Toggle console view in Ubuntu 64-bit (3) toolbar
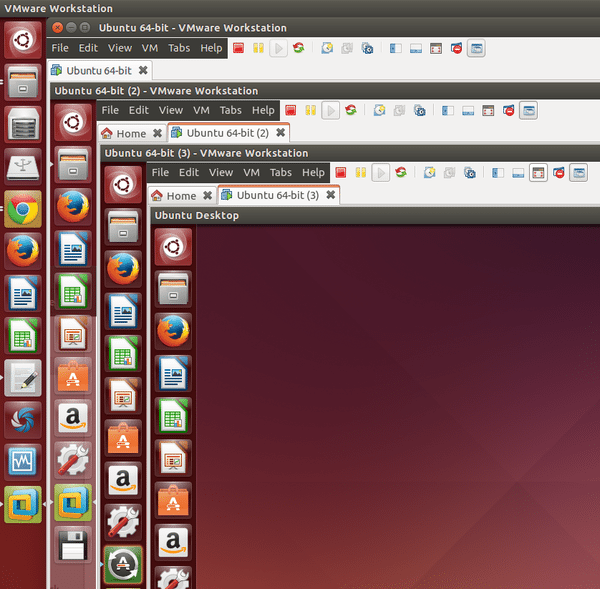This screenshot has height=589, width=600. [x=579, y=173]
